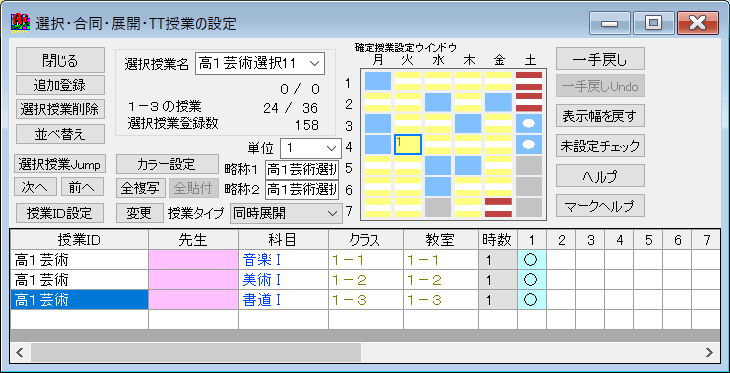The width and height of the screenshot is (730, 373).
Task: Select Saturday period 3 cell with white oval
Action: pyautogui.click(x=529, y=124)
